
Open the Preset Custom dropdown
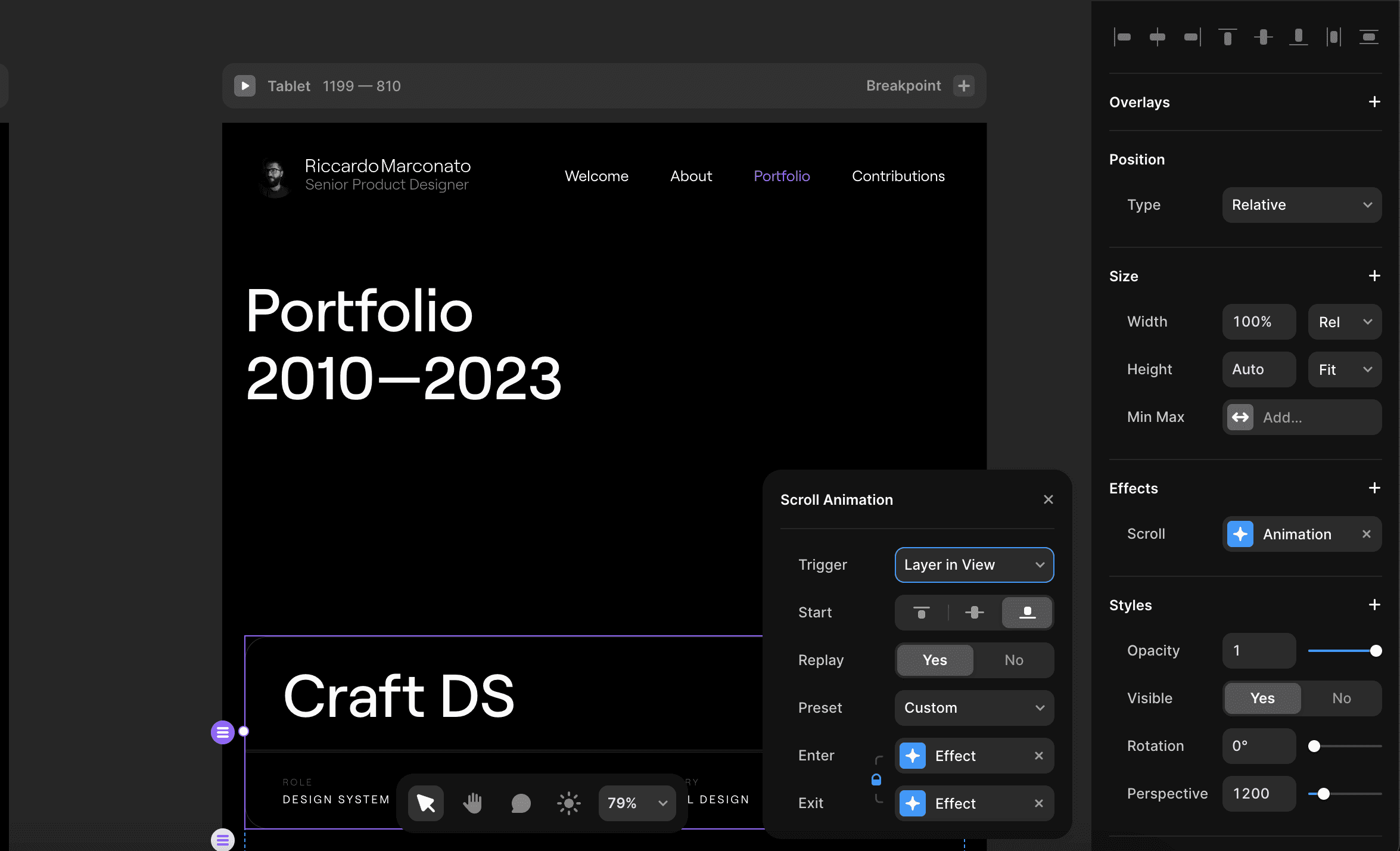974,707
